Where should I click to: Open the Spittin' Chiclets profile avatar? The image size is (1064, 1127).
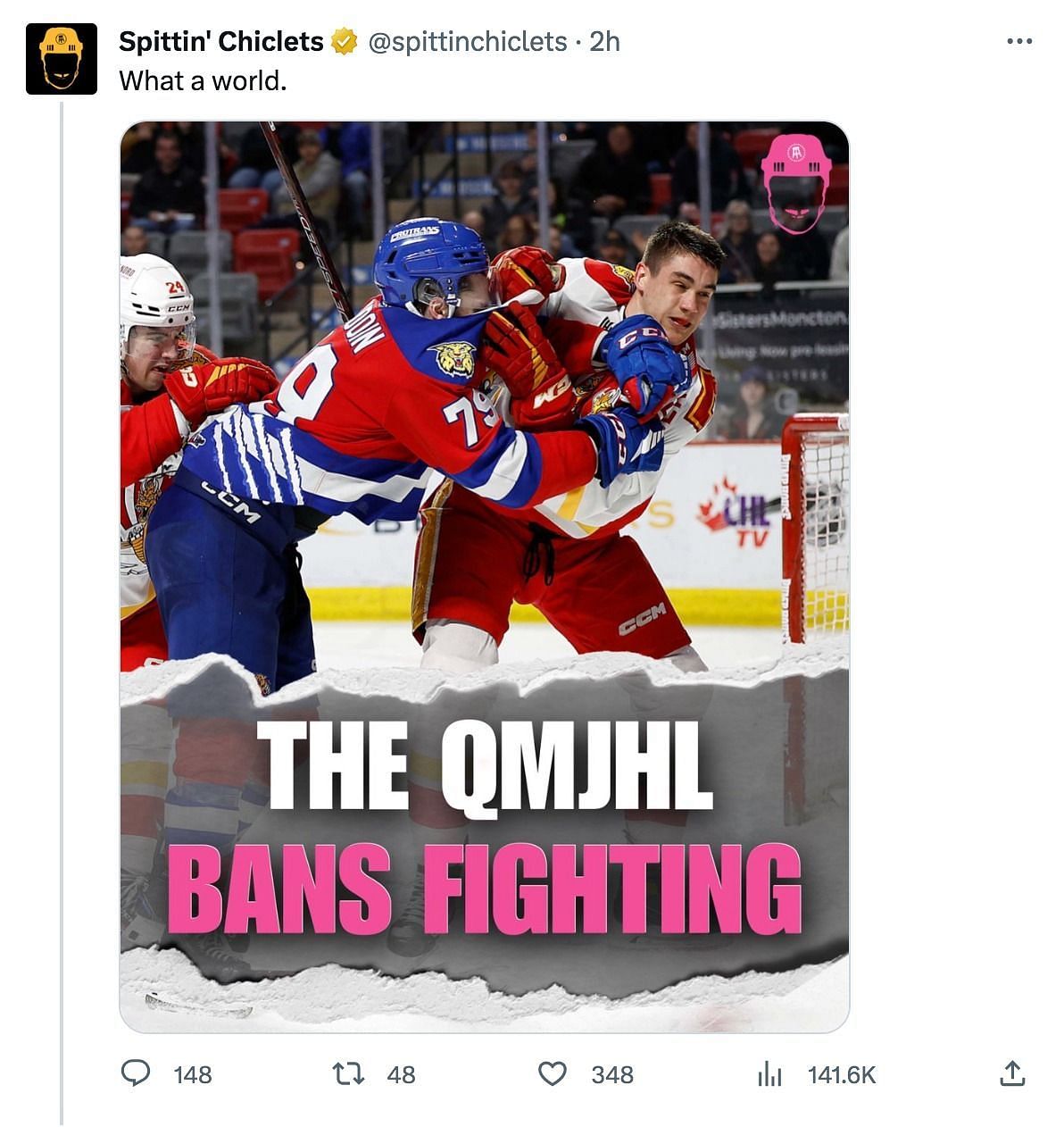pyautogui.click(x=61, y=59)
